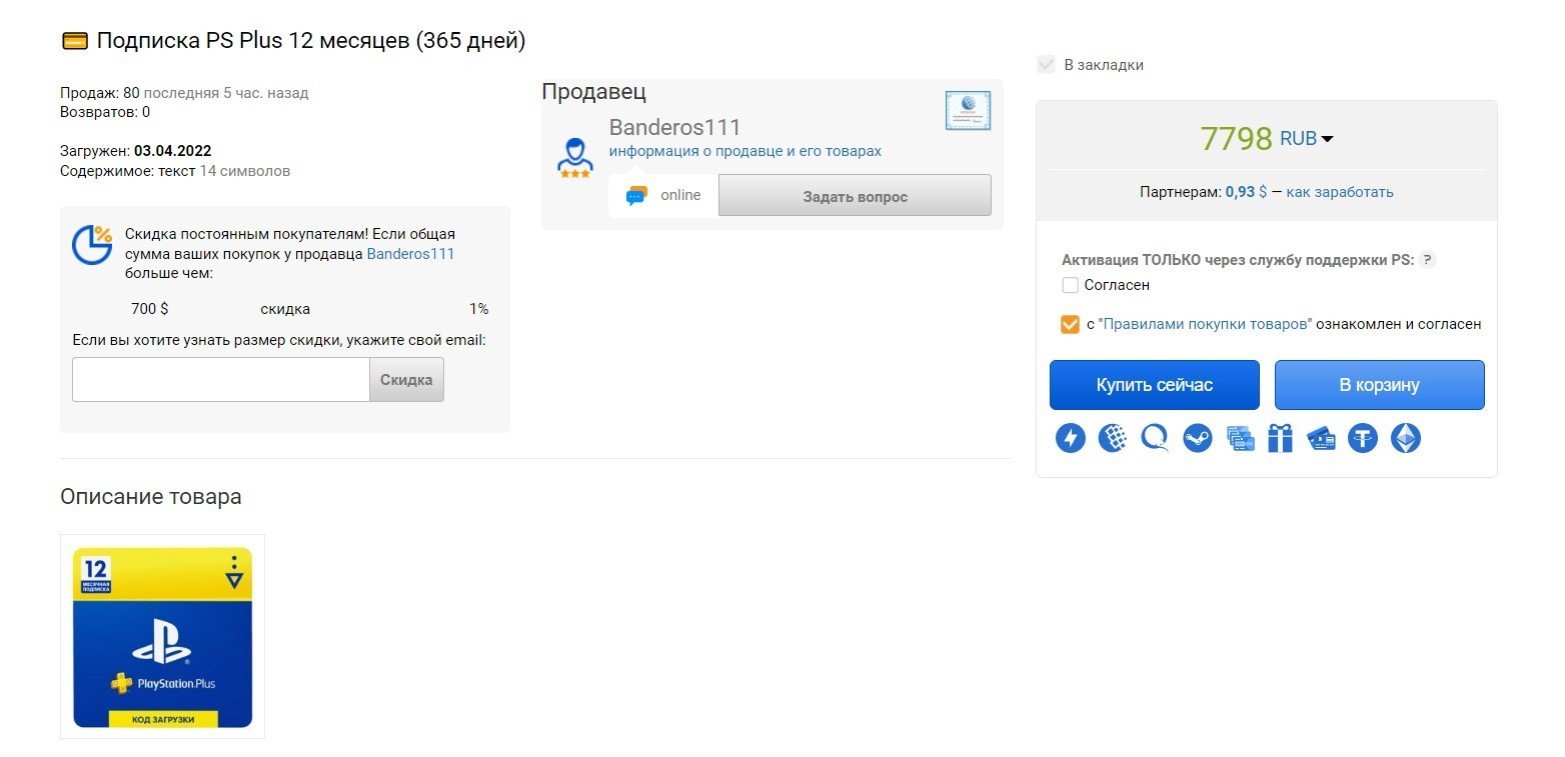Click the help question mark near PS activation

[x=1427, y=260]
